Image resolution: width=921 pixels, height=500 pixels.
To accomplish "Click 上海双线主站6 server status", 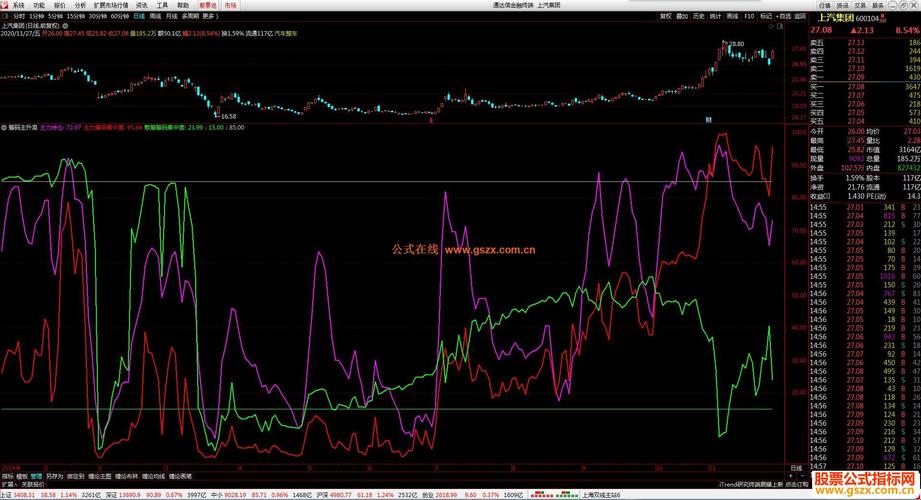I will (601, 495).
